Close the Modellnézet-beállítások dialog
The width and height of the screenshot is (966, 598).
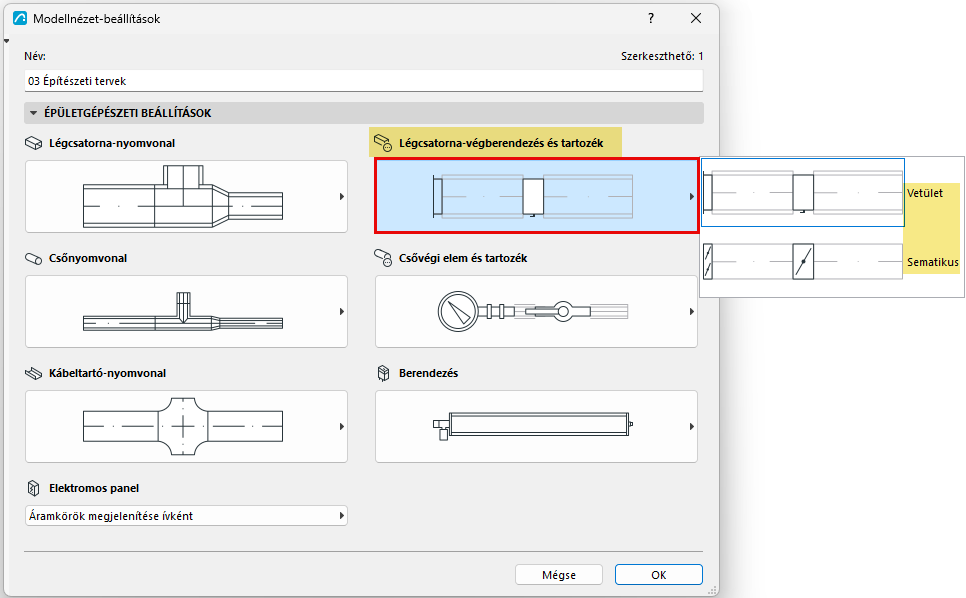696,18
